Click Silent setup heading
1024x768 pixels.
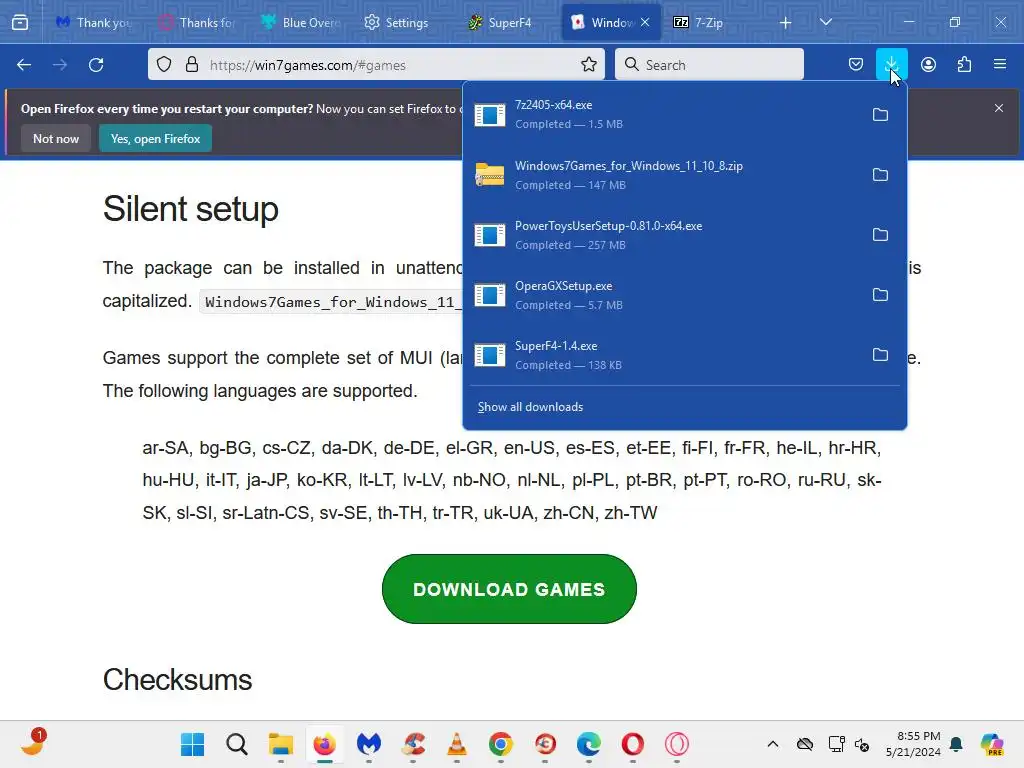191,210
